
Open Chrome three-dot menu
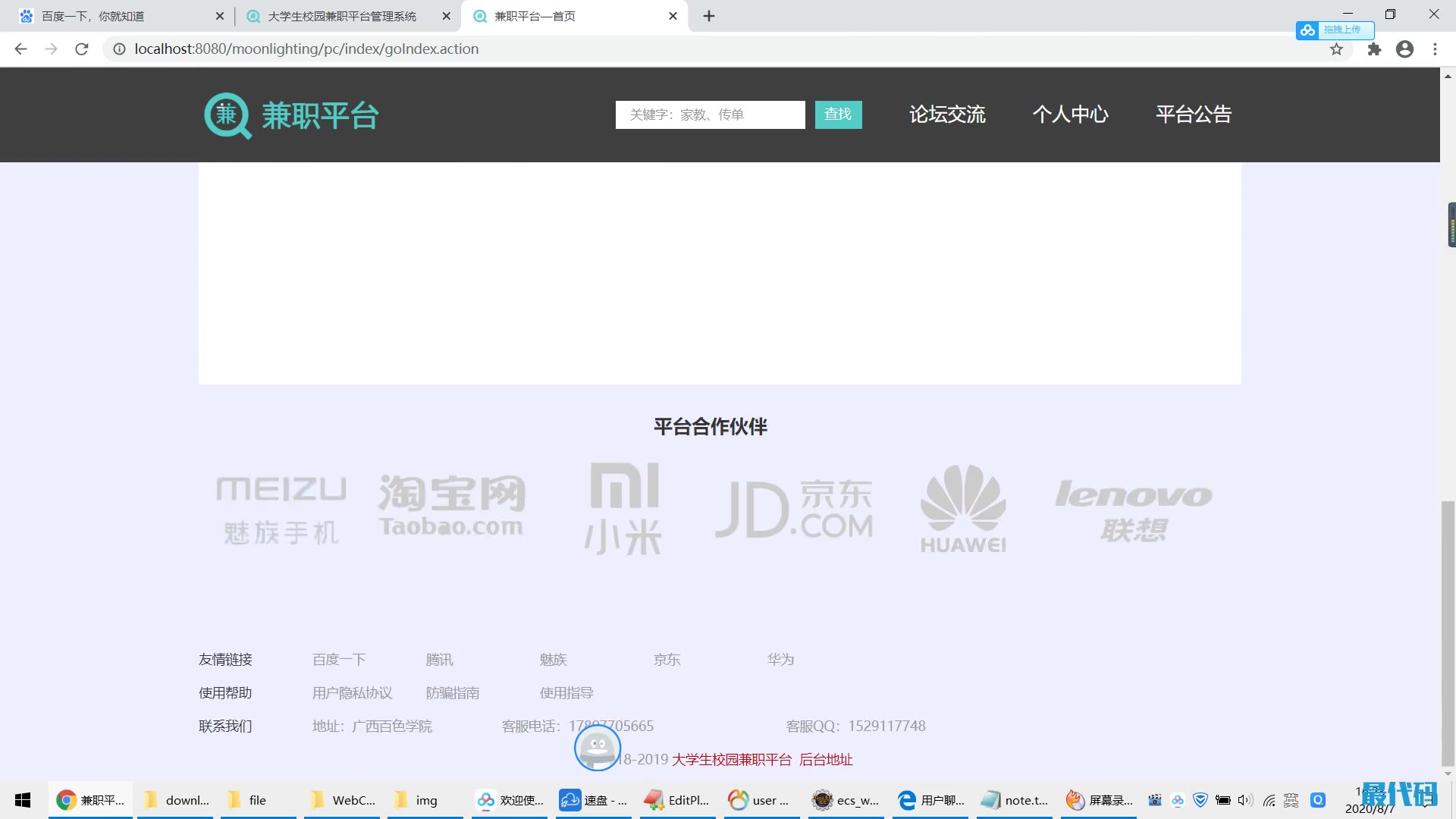pyautogui.click(x=1435, y=49)
